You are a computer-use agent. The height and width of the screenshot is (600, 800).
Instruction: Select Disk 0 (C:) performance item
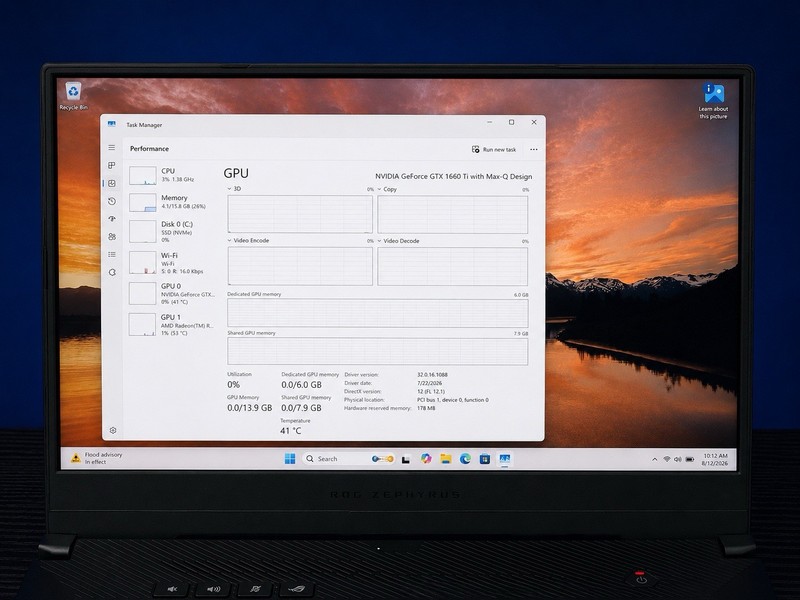[171, 232]
